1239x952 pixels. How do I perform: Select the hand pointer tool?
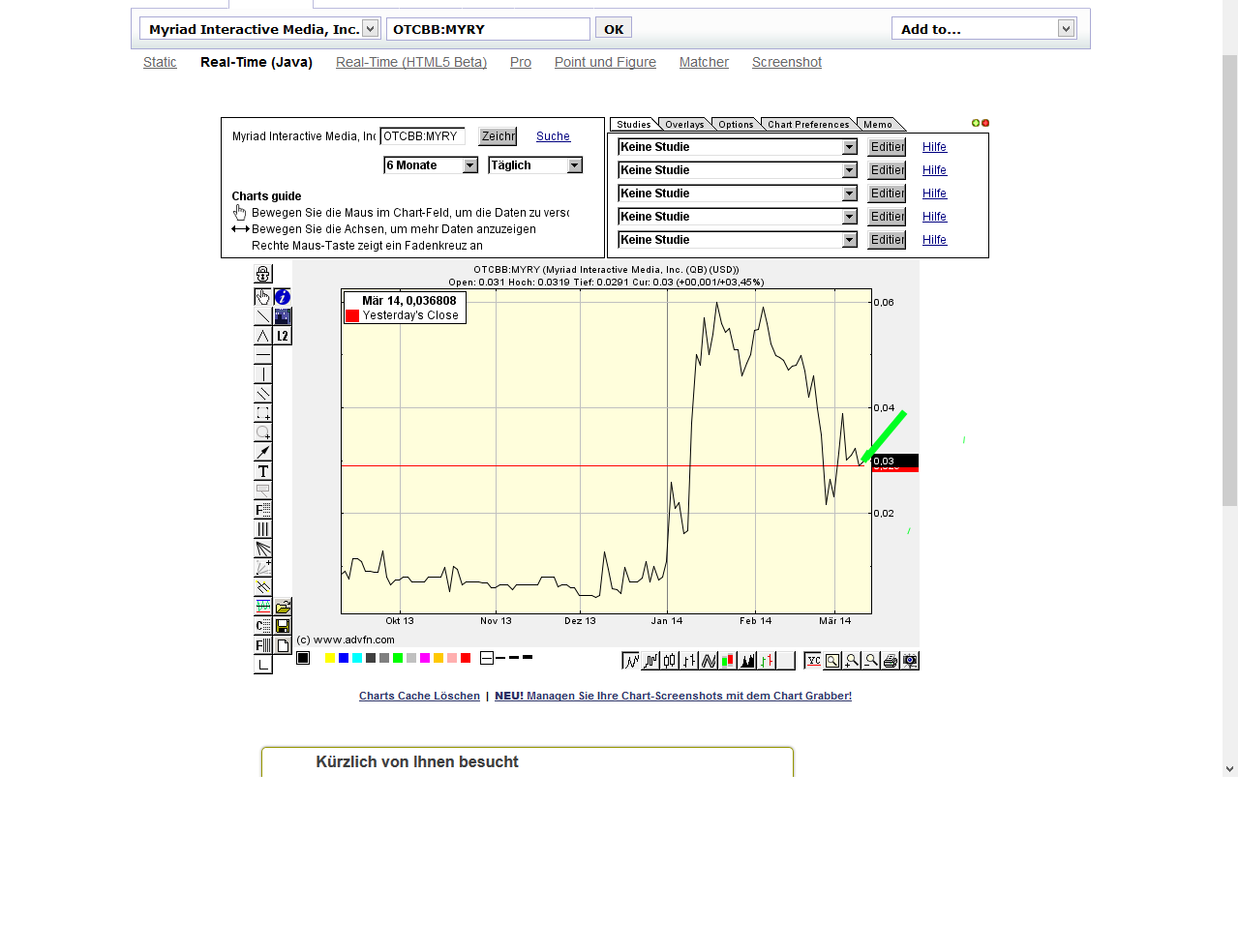point(263,297)
